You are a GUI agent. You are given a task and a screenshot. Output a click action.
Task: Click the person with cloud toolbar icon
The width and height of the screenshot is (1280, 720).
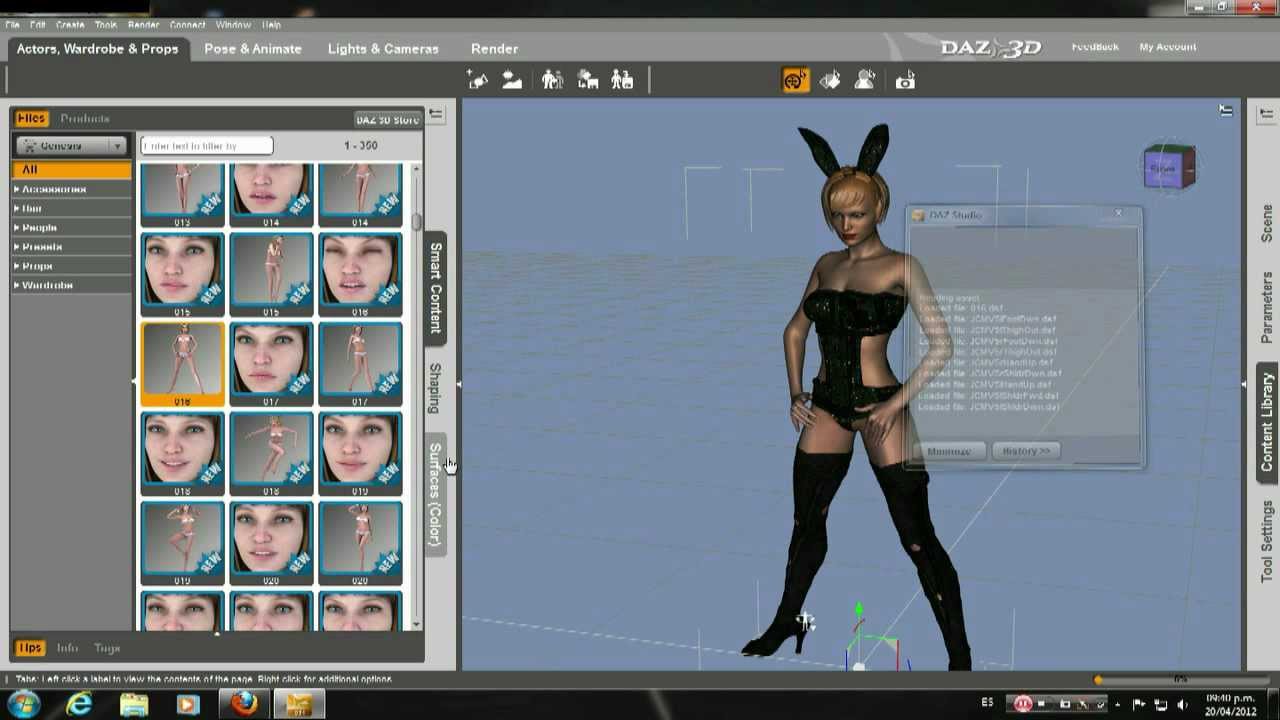click(x=588, y=80)
